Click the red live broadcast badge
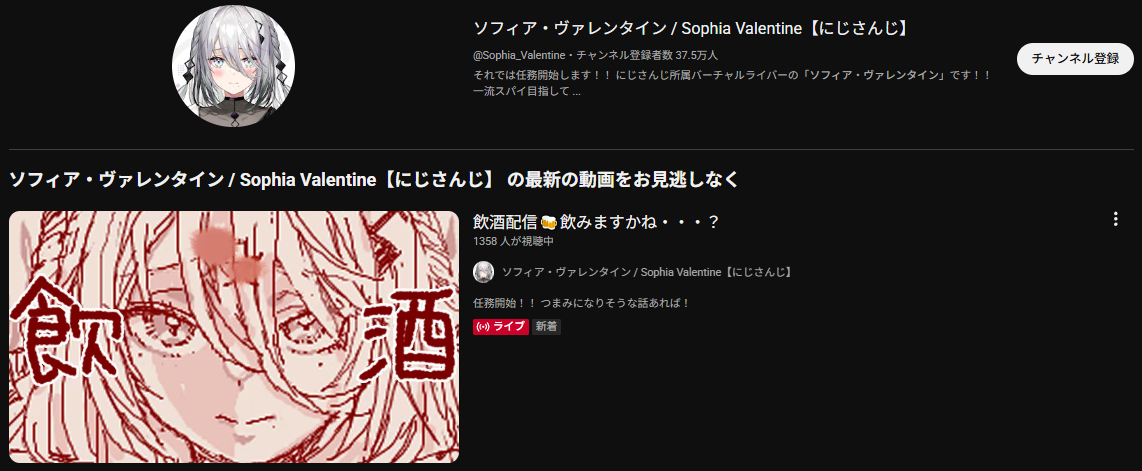This screenshot has height=471, width=1142. (x=500, y=327)
